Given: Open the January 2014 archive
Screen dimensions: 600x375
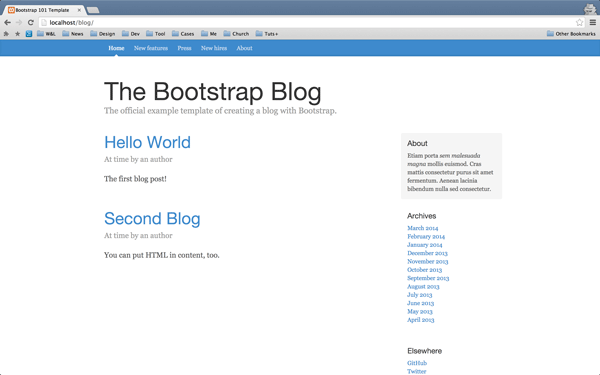Looking at the screenshot, I should 425,245.
